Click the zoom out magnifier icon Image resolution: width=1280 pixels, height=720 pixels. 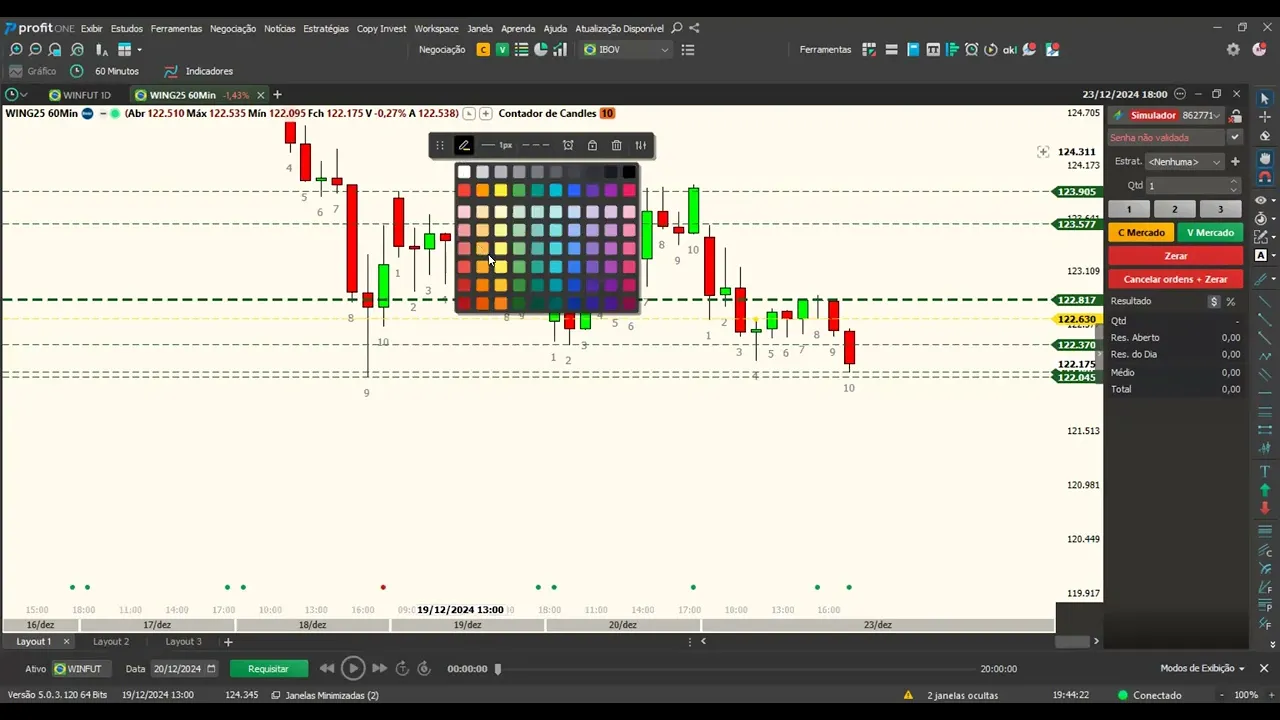(35, 49)
